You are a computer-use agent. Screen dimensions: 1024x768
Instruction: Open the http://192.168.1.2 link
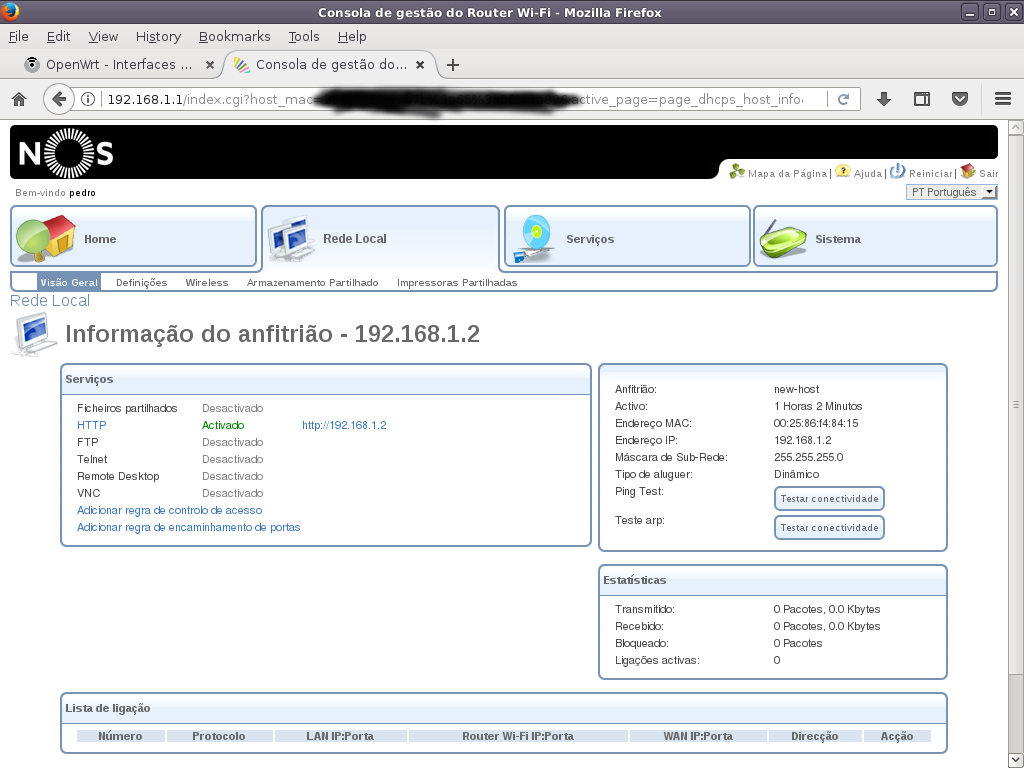pyautogui.click(x=344, y=425)
